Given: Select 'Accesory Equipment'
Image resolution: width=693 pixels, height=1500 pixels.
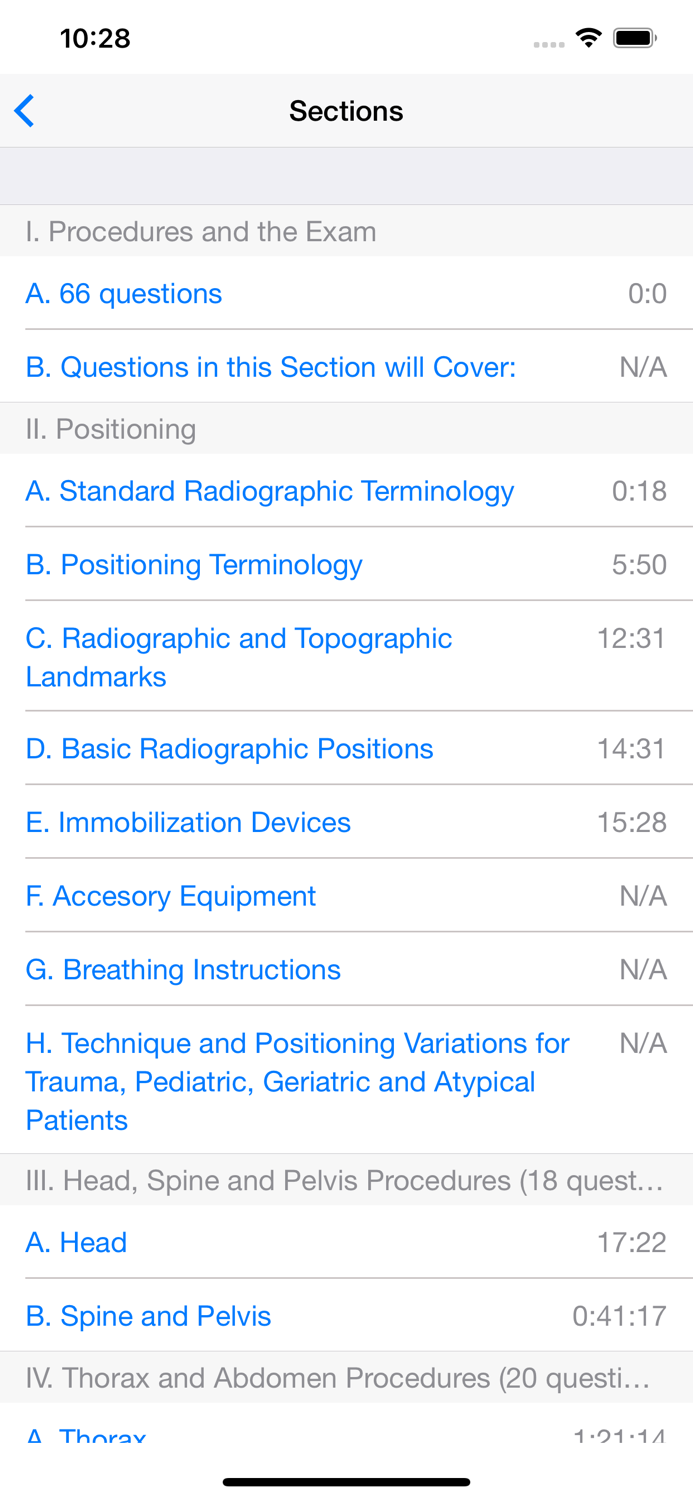Looking at the screenshot, I should pos(170,895).
